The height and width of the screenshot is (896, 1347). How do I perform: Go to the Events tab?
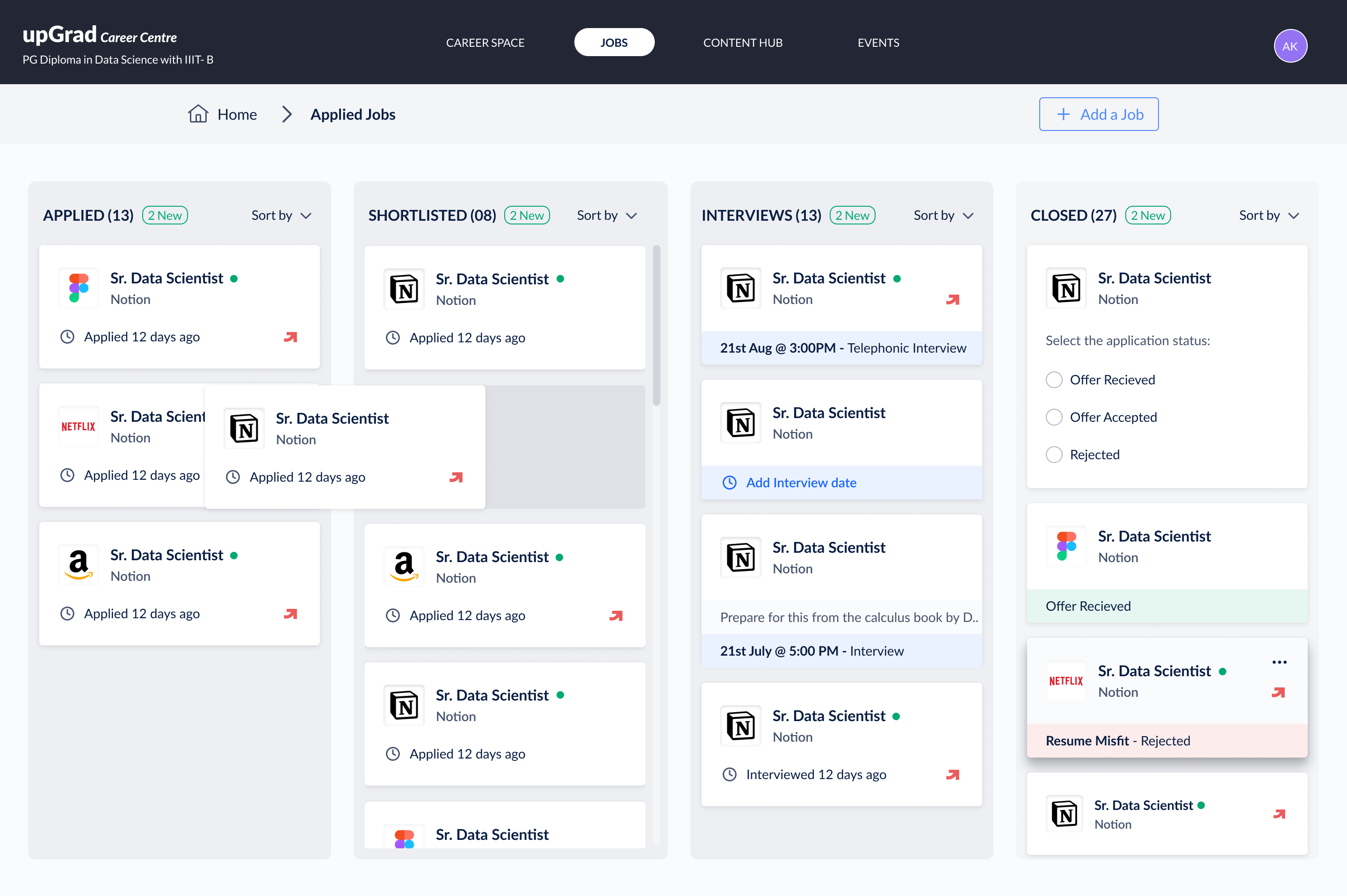pos(878,42)
